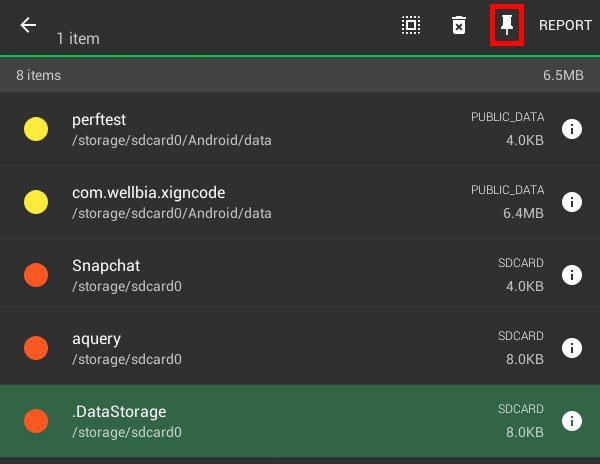Tap orange dot beside Snapchat
The image size is (600, 464).
(x=36, y=275)
